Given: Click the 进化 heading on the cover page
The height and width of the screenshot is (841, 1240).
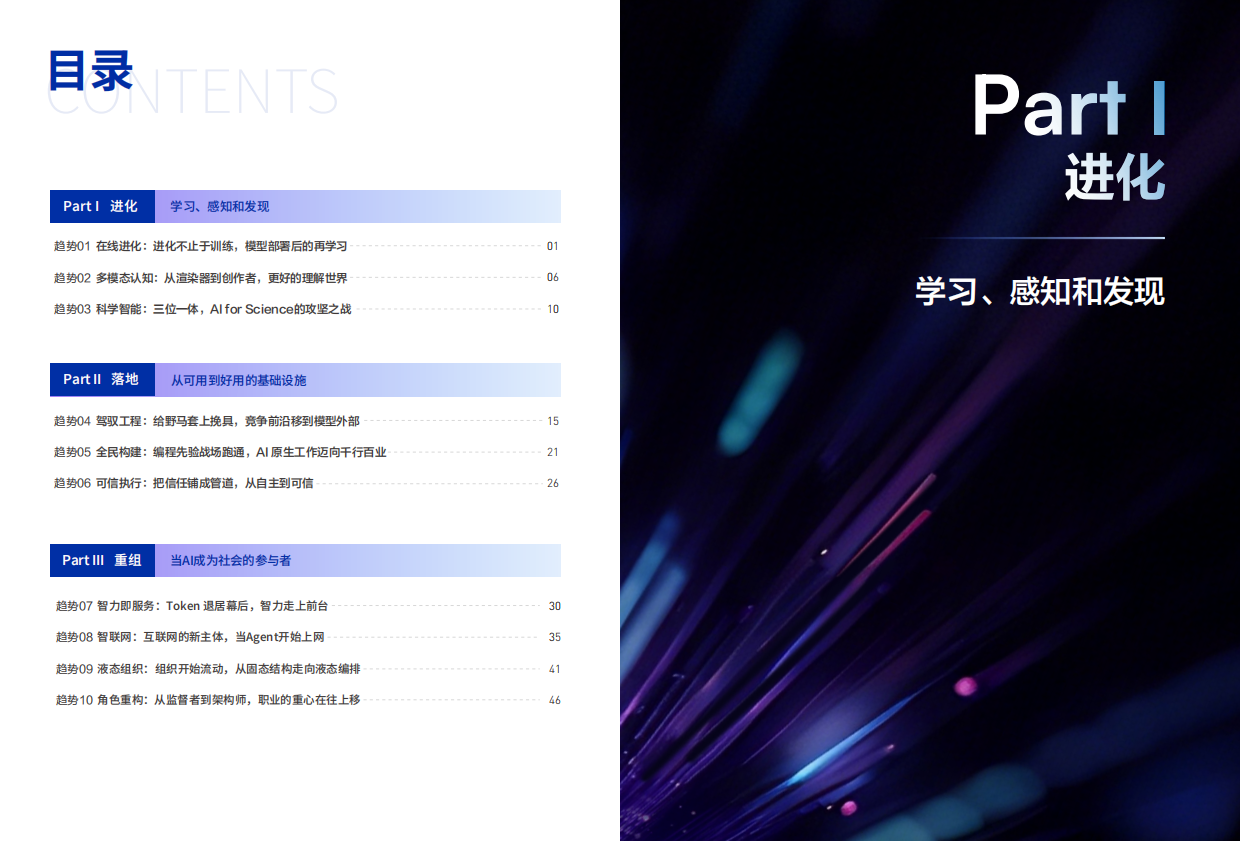Looking at the screenshot, I should [x=1115, y=177].
